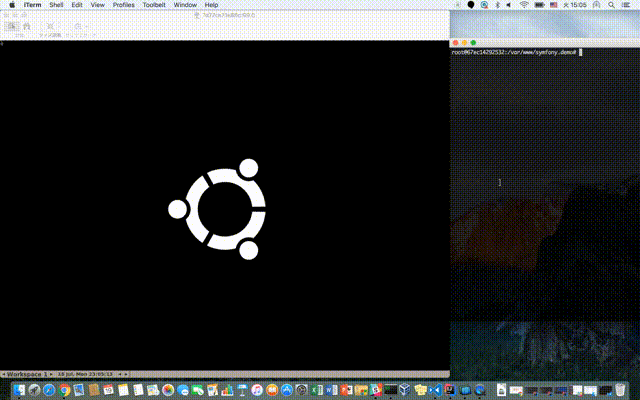Image resolution: width=640 pixels, height=400 pixels.
Task: Open VirtualBox cube icon in Dock
Action: pyautogui.click(x=405, y=390)
